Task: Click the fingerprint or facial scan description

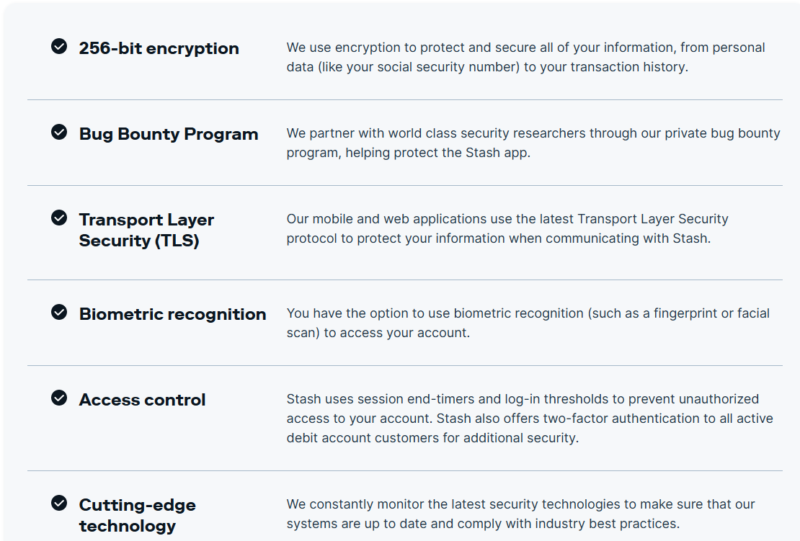Action: [x=528, y=323]
